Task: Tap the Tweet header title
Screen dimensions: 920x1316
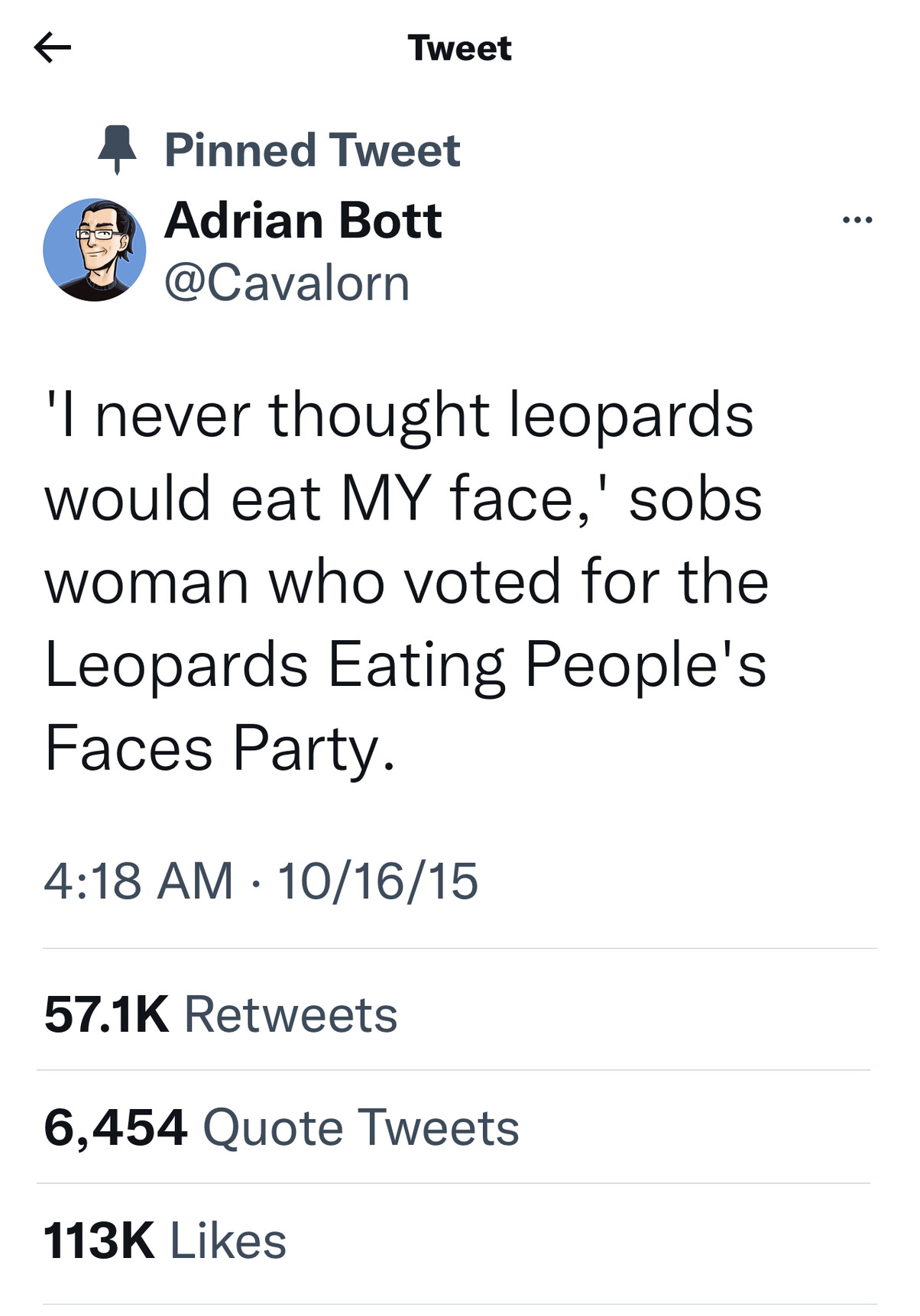Action: click(x=459, y=48)
